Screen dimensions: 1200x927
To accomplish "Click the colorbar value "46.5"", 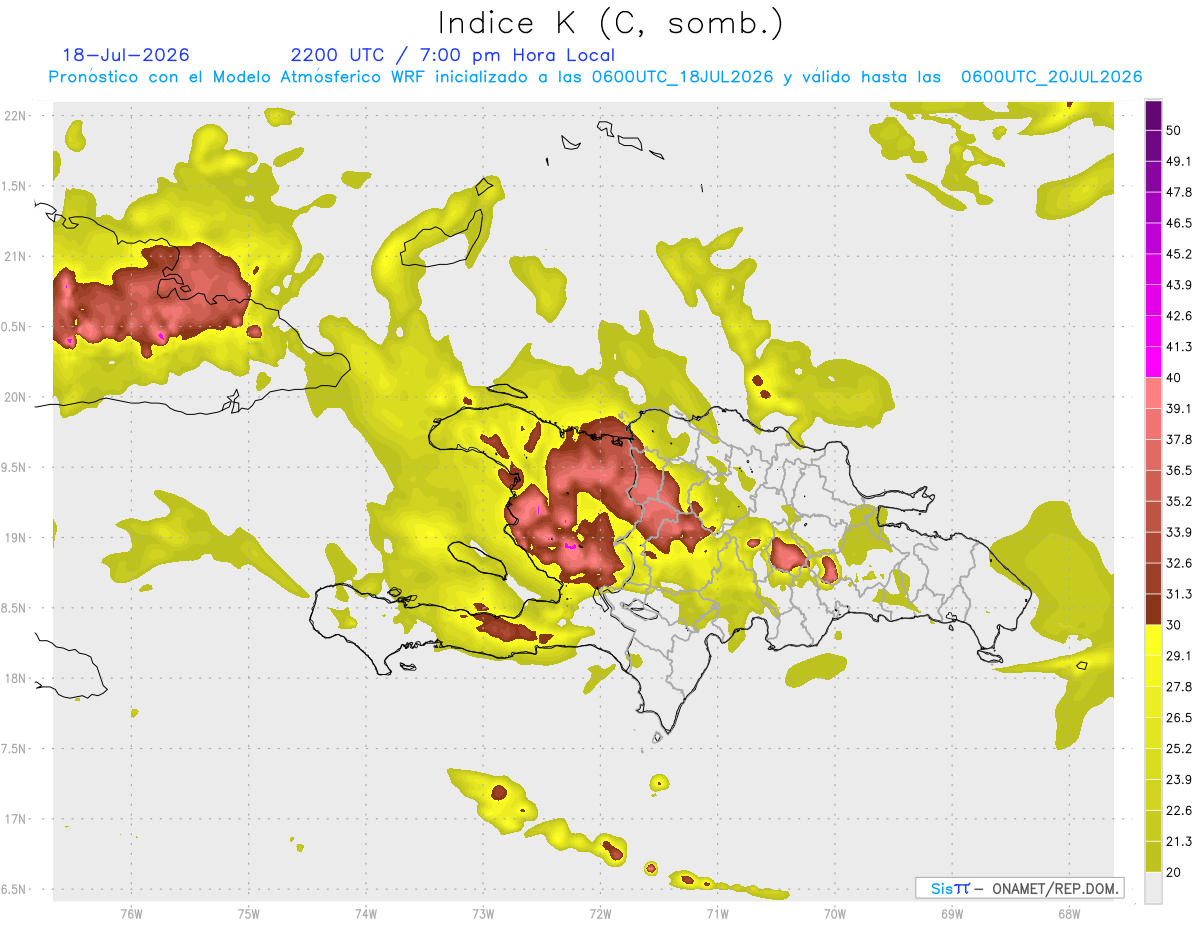I will pyautogui.click(x=1179, y=223).
